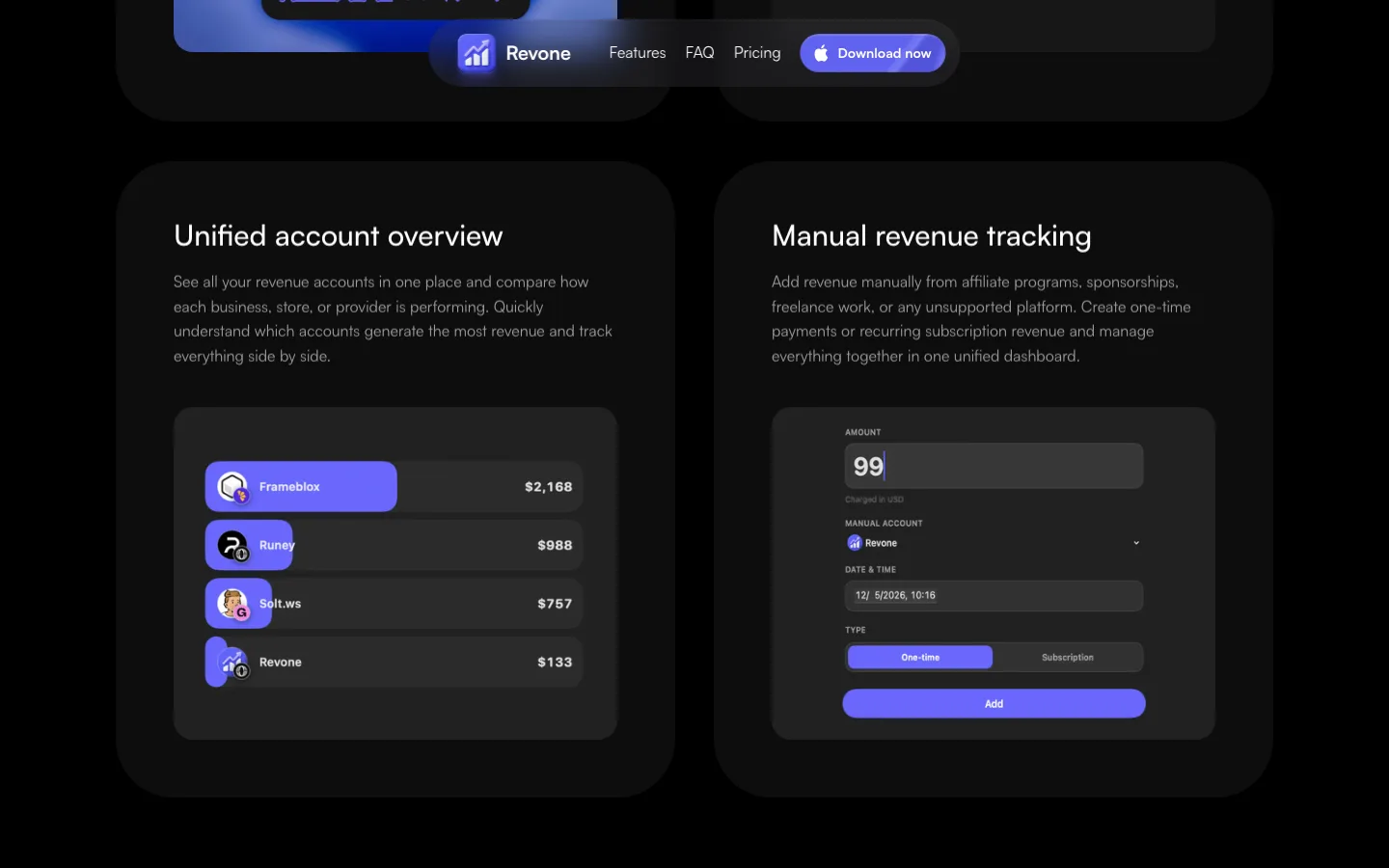This screenshot has width=1389, height=868.
Task: Open the Features nav item
Action: (x=638, y=53)
